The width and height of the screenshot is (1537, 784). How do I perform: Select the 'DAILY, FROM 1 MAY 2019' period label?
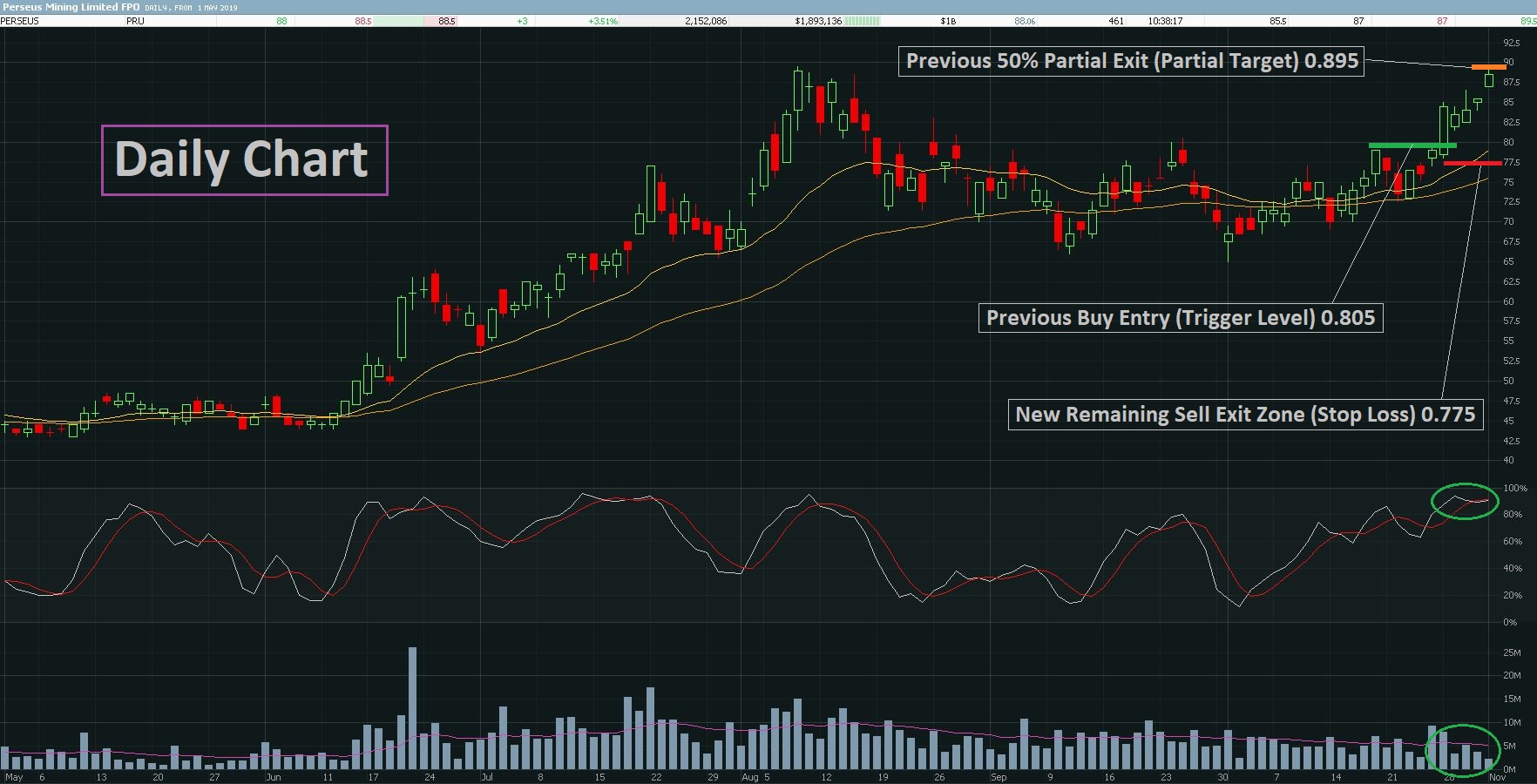click(191, 8)
